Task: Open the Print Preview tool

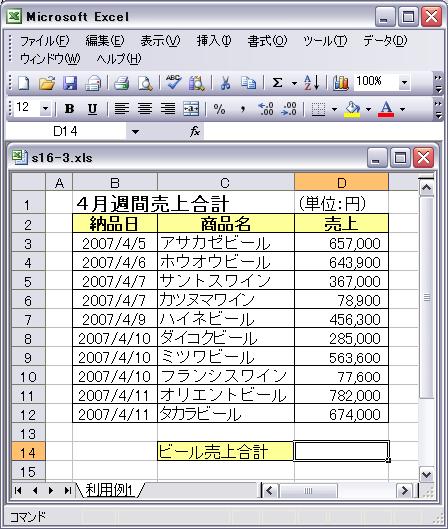Action: click(x=145, y=83)
